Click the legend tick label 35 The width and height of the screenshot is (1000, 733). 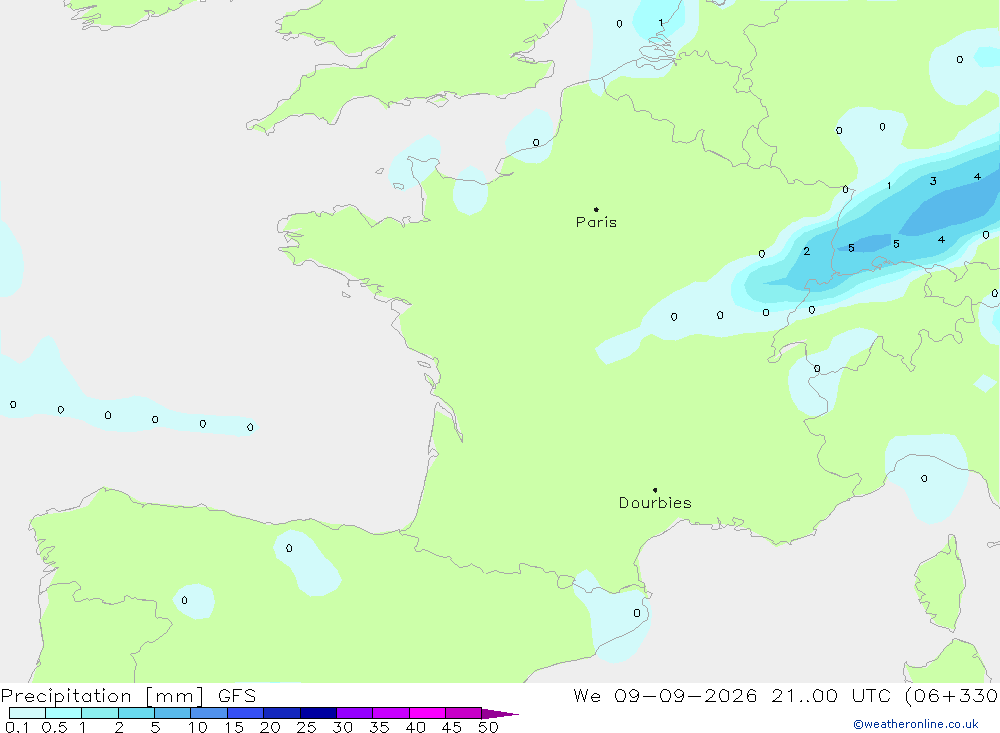(x=379, y=727)
